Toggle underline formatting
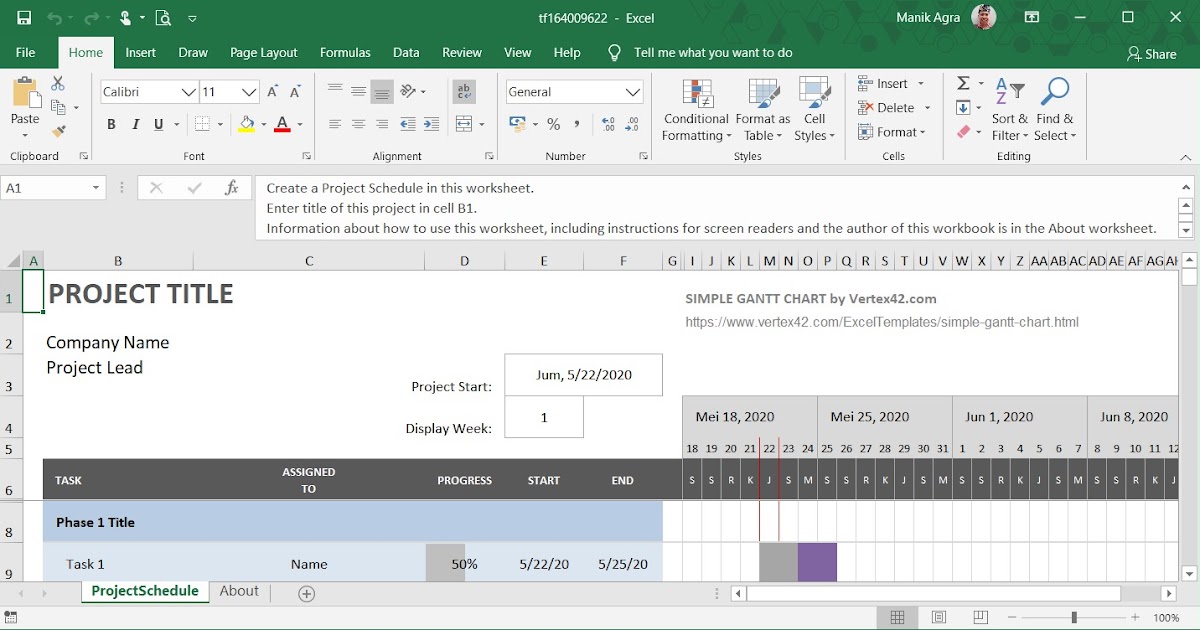The height and width of the screenshot is (630, 1200). pyautogui.click(x=159, y=125)
